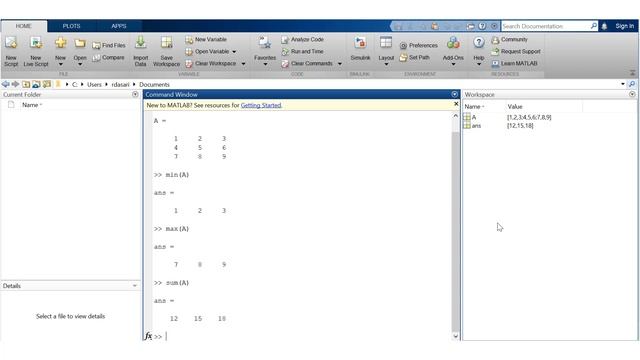
Task: Open Command Window actions menu
Action: pyautogui.click(x=455, y=94)
